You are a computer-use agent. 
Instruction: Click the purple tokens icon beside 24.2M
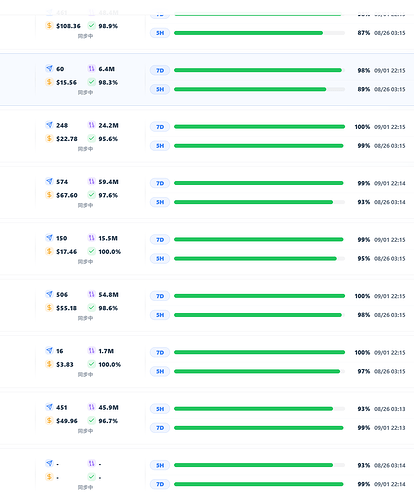(91, 125)
